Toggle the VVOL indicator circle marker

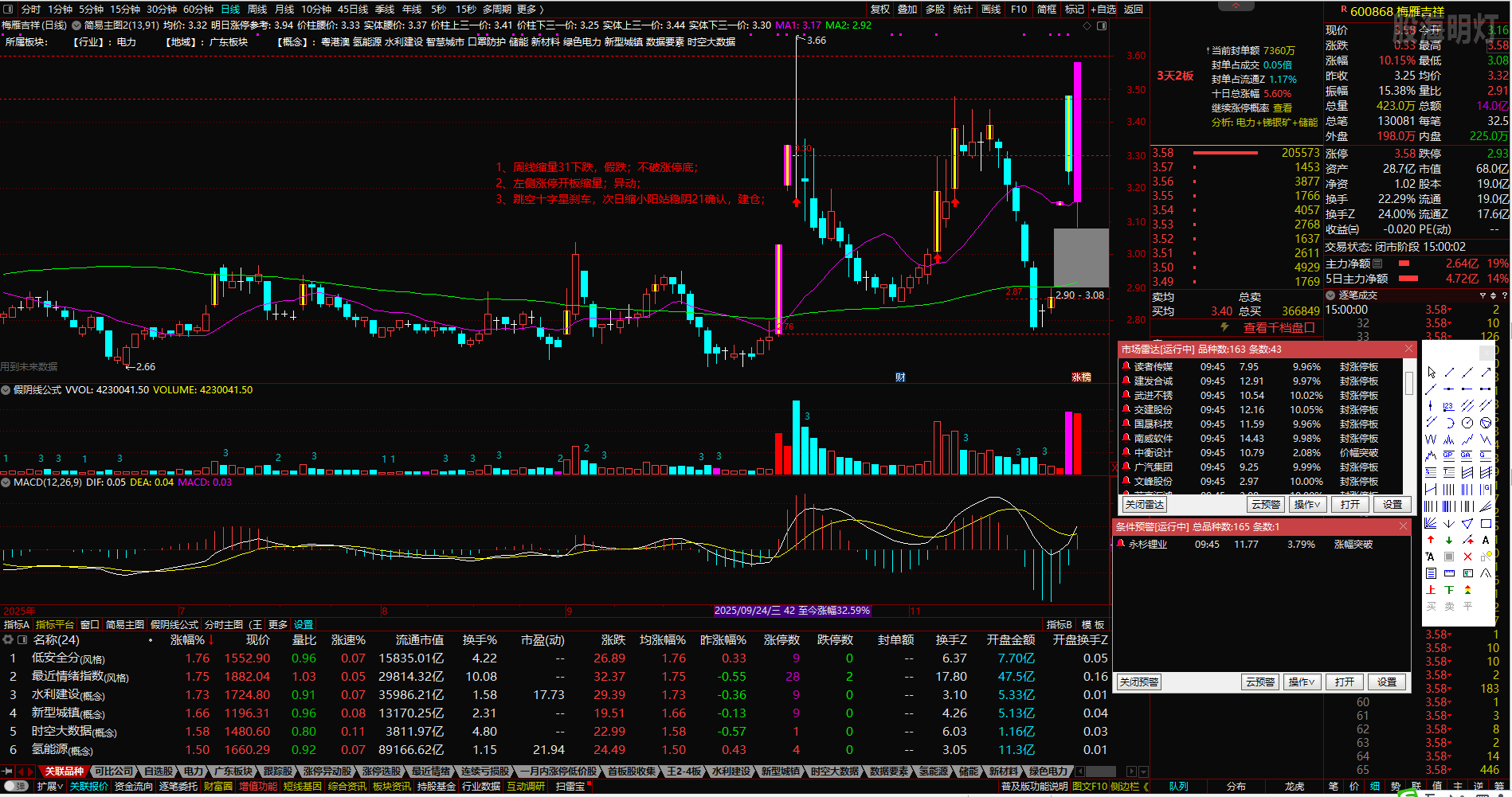coord(6,390)
